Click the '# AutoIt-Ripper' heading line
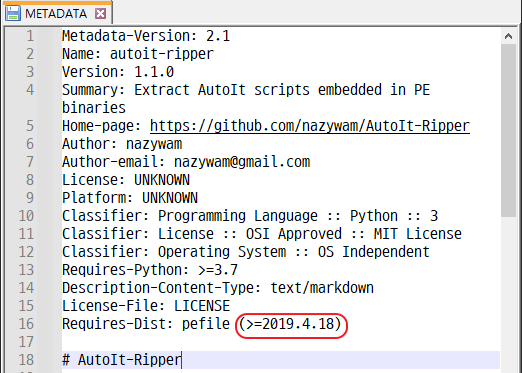 coord(121,360)
